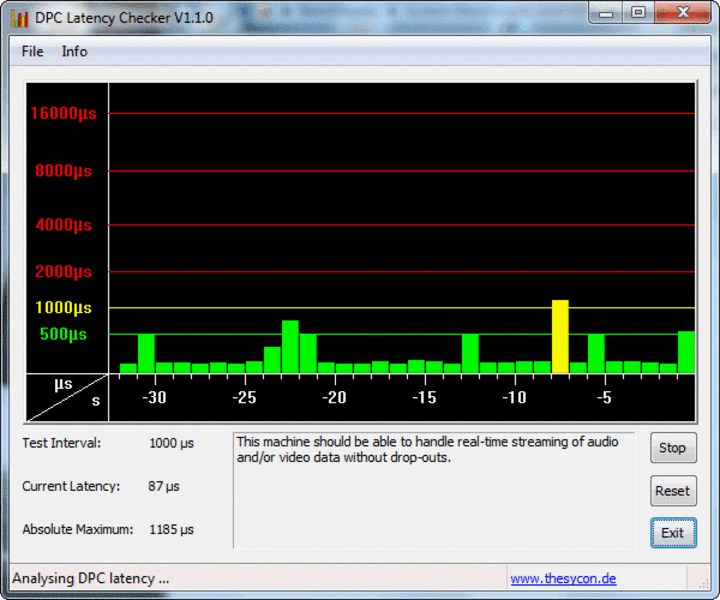Minimize the DPC Latency Checker window

tap(606, 13)
